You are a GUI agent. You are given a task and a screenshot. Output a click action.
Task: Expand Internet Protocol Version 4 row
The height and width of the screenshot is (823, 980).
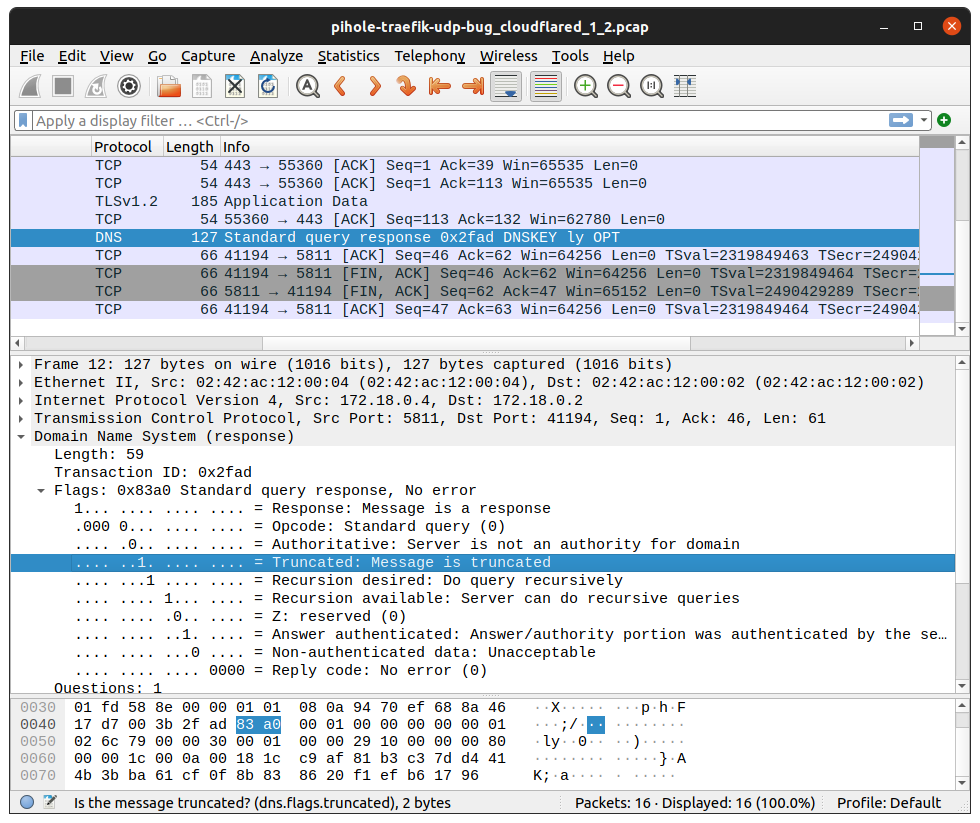21,401
